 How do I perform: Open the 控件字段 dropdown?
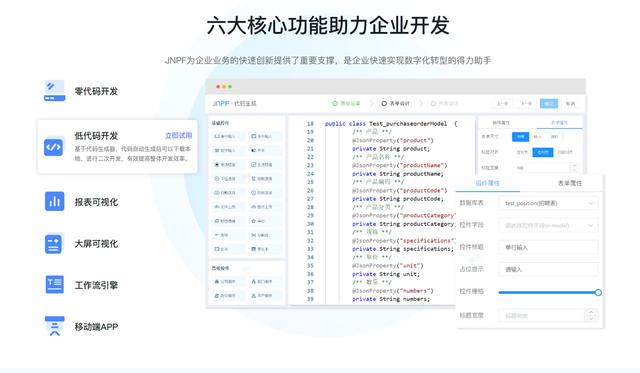click(x=549, y=225)
